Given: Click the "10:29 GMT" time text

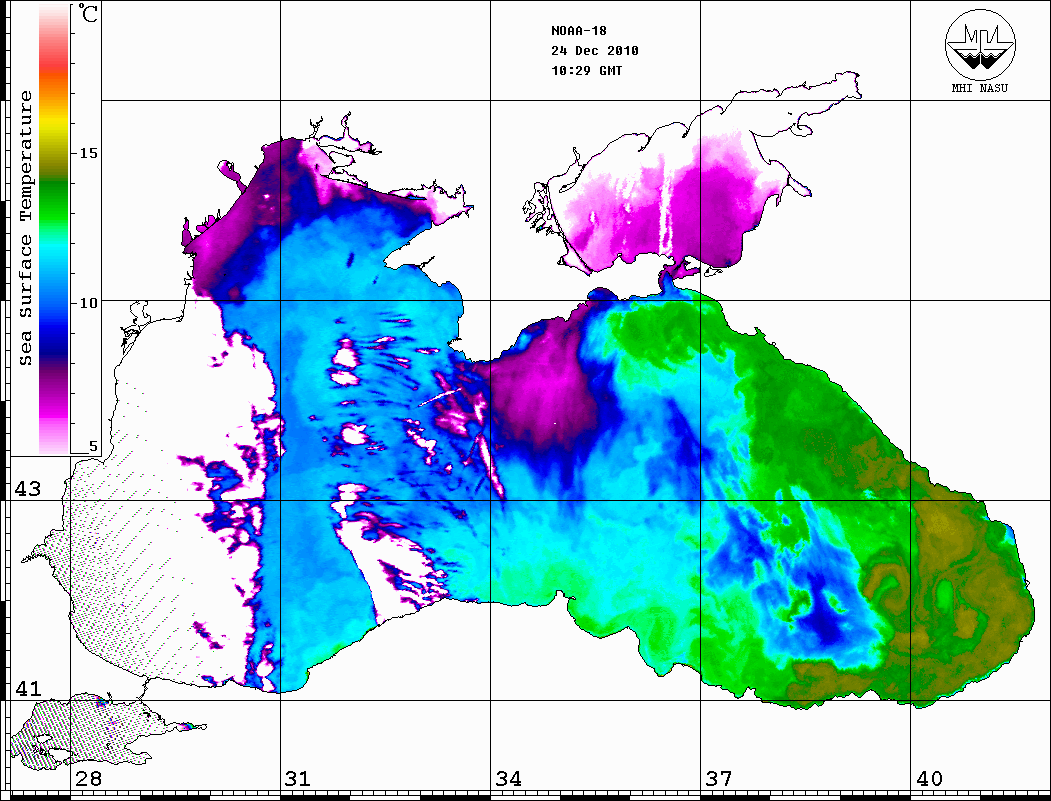Looking at the screenshot, I should [586, 70].
